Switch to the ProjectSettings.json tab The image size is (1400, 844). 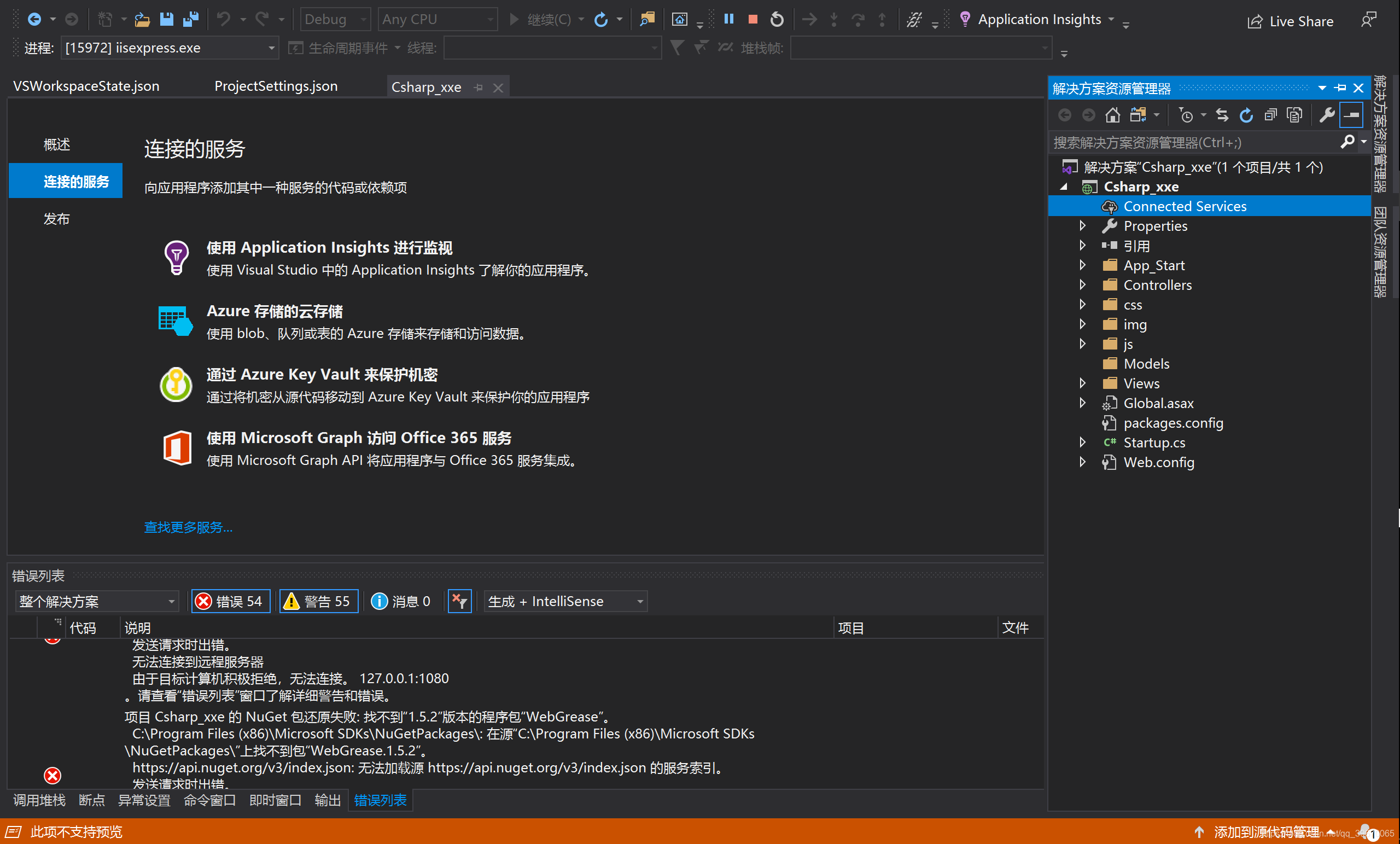pyautogui.click(x=276, y=86)
